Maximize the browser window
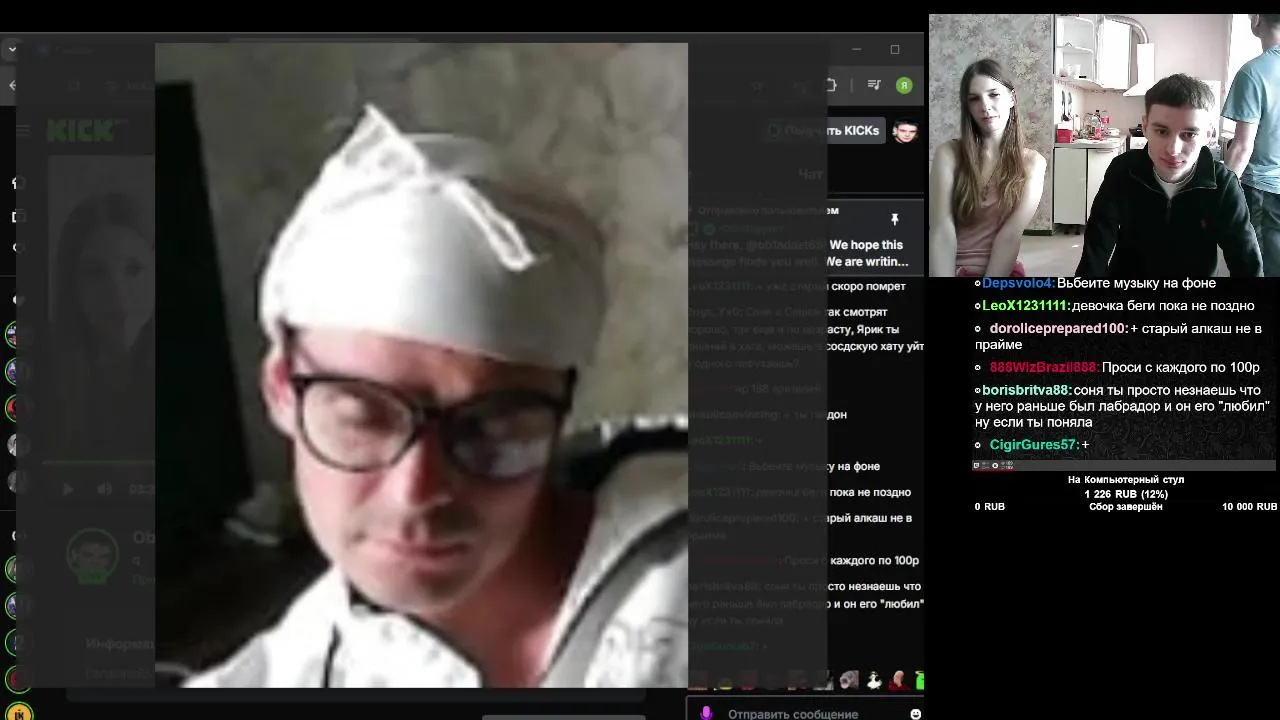This screenshot has height=720, width=1280. 895,49
